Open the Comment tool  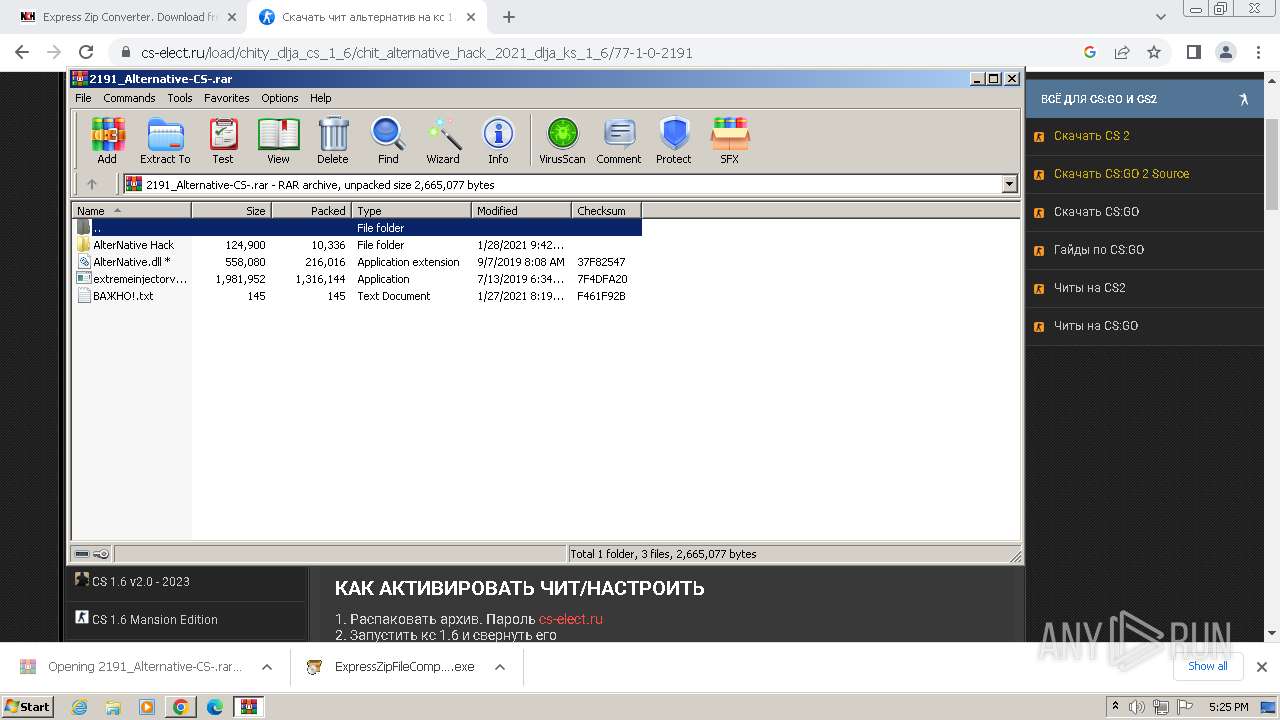click(x=619, y=141)
